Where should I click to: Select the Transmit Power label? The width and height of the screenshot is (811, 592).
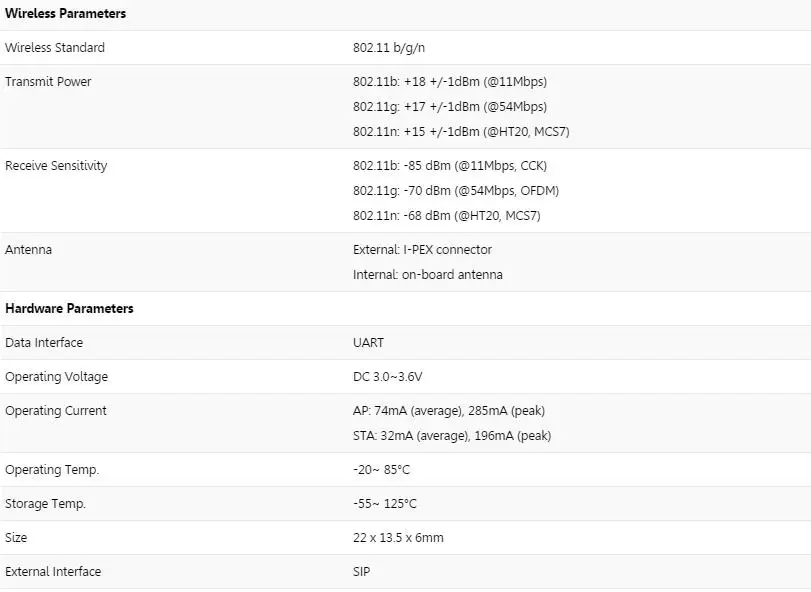[48, 82]
